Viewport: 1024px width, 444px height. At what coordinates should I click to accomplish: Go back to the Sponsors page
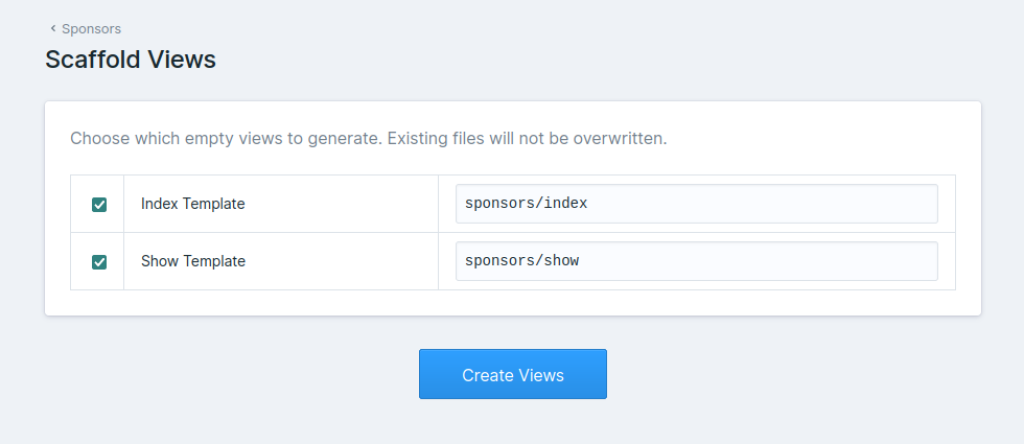coord(90,29)
